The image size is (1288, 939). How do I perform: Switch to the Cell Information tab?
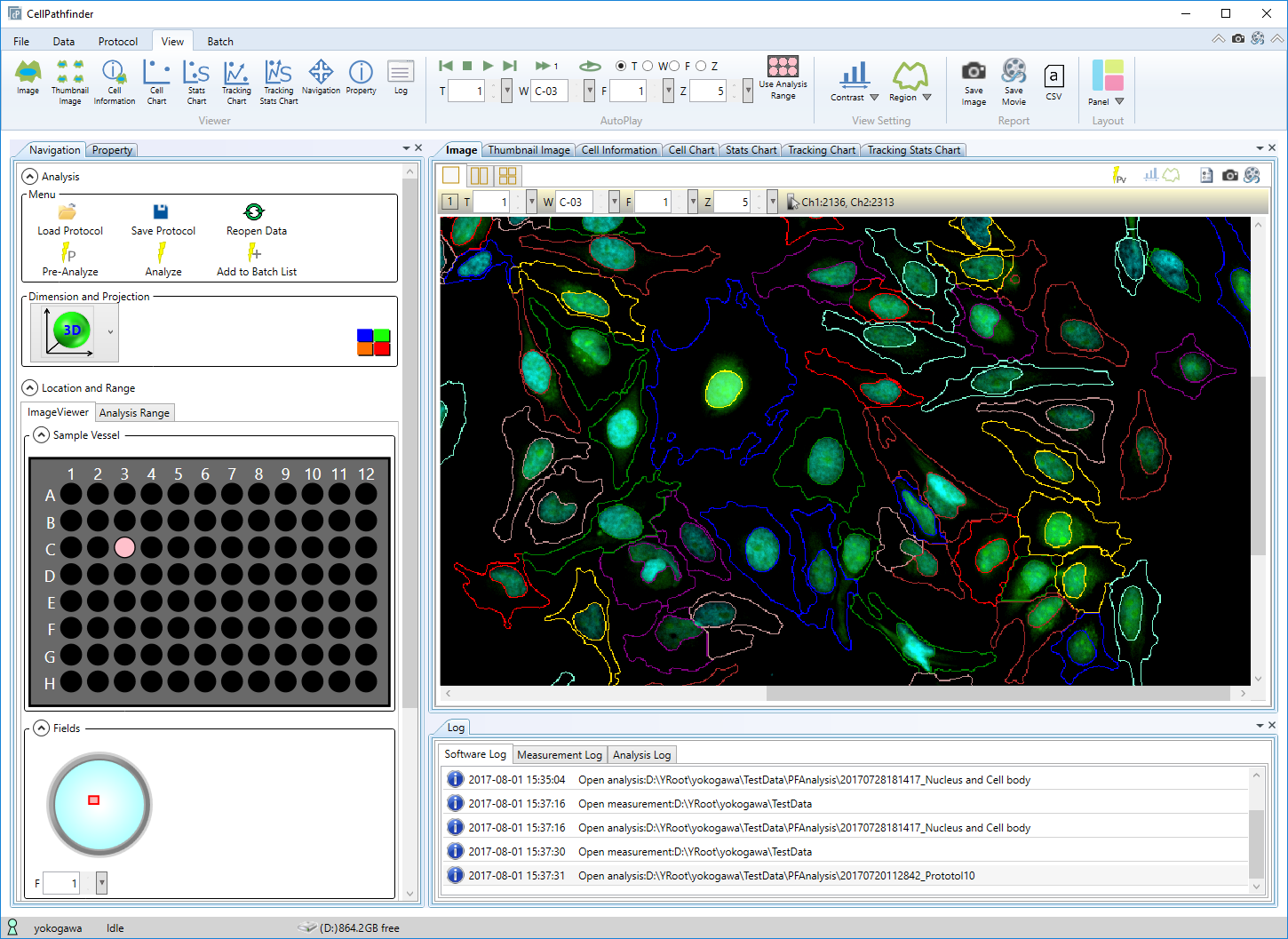(x=618, y=149)
